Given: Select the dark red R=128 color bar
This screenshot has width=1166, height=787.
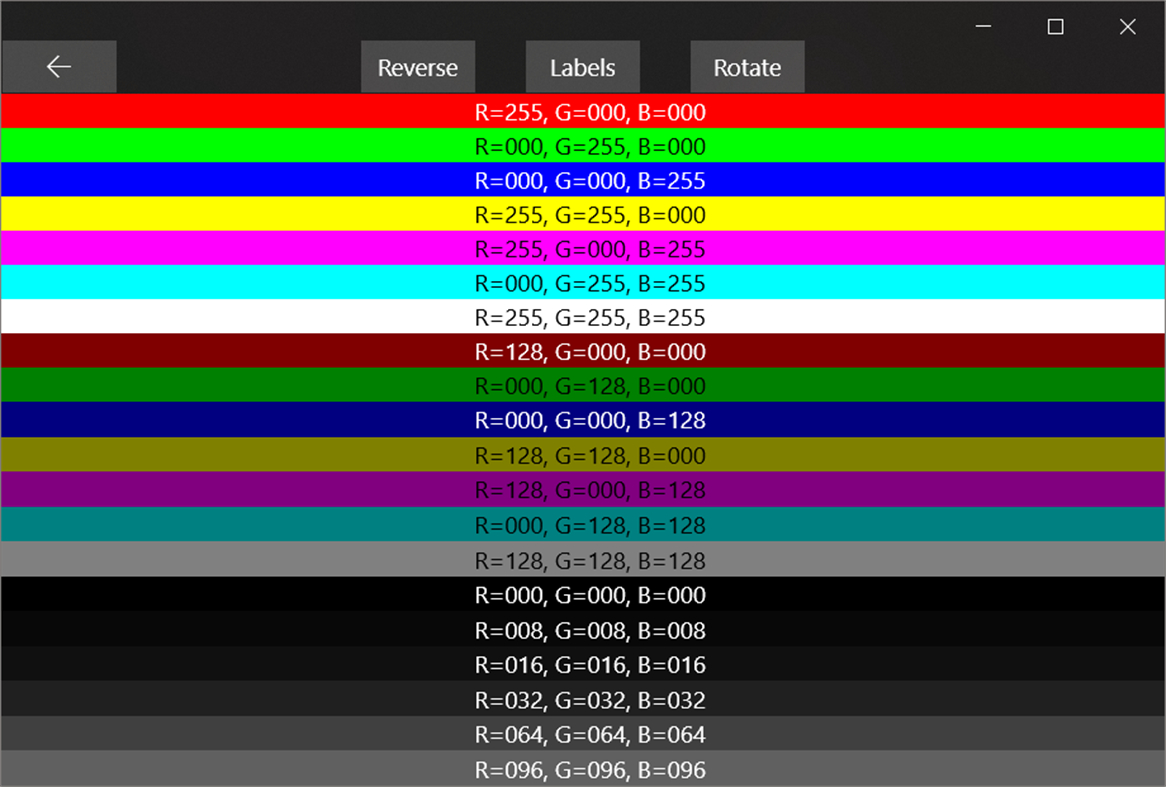Looking at the screenshot, I should (x=583, y=352).
